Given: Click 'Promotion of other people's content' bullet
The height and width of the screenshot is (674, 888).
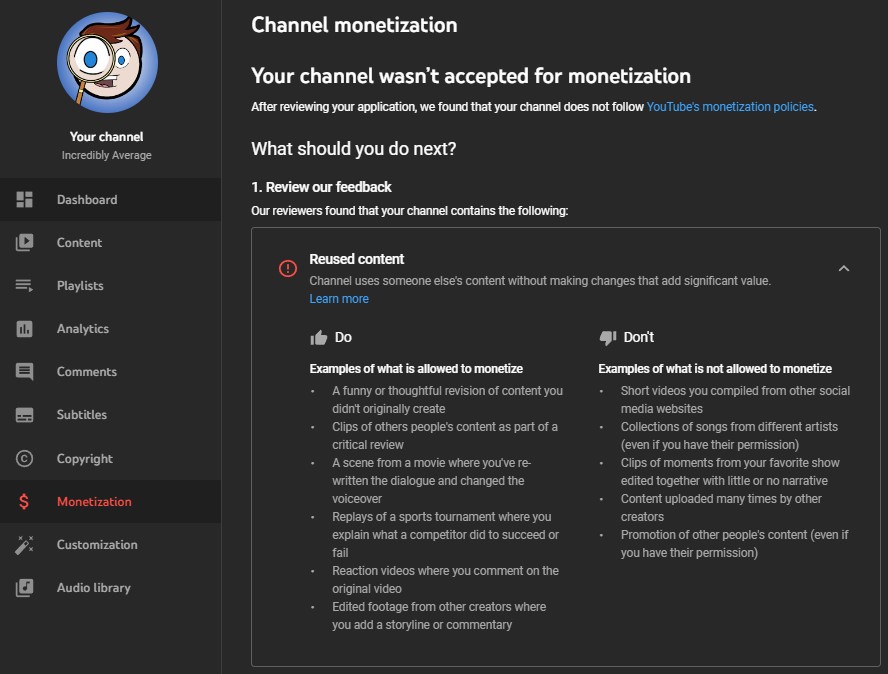Looking at the screenshot, I should click(735, 544).
